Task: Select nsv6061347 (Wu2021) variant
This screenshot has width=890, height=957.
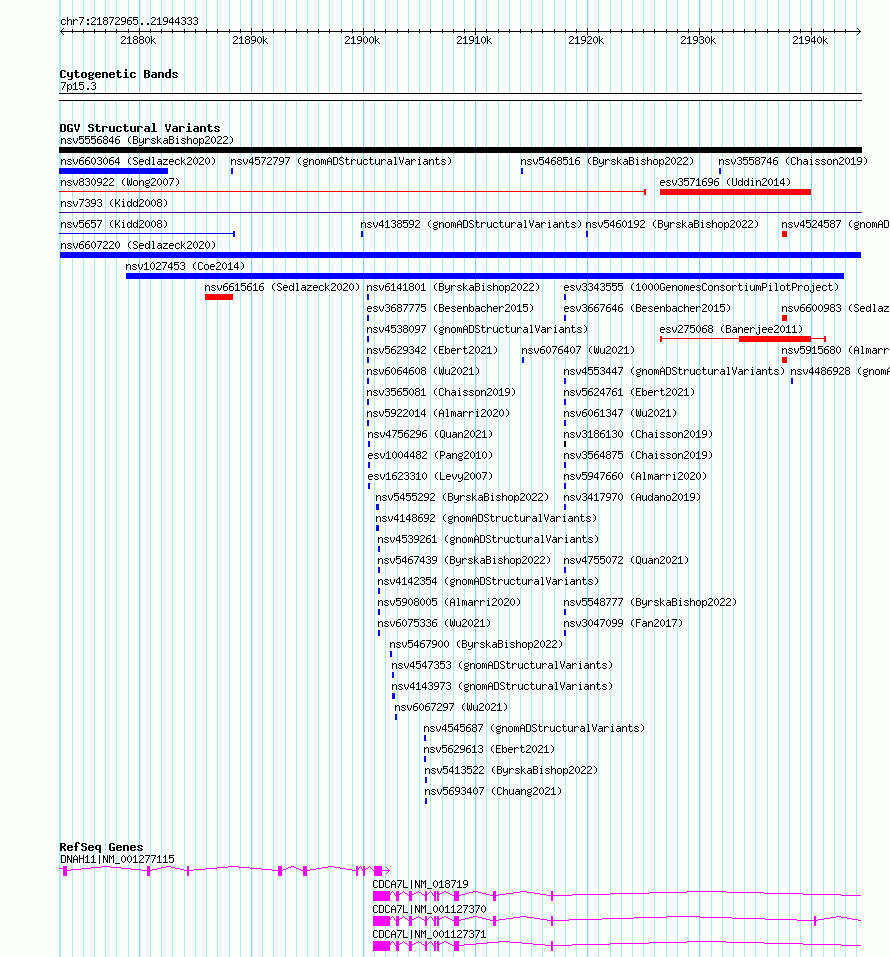Action: coord(621,413)
